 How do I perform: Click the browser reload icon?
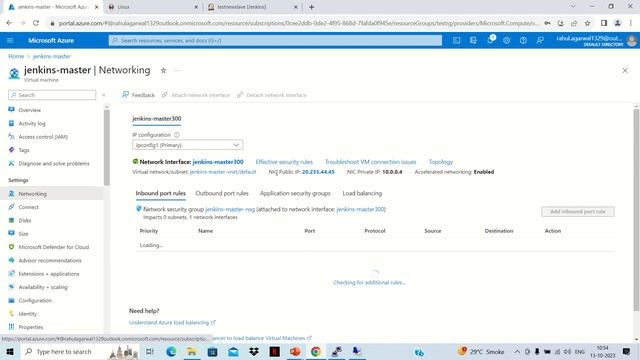click(36, 23)
